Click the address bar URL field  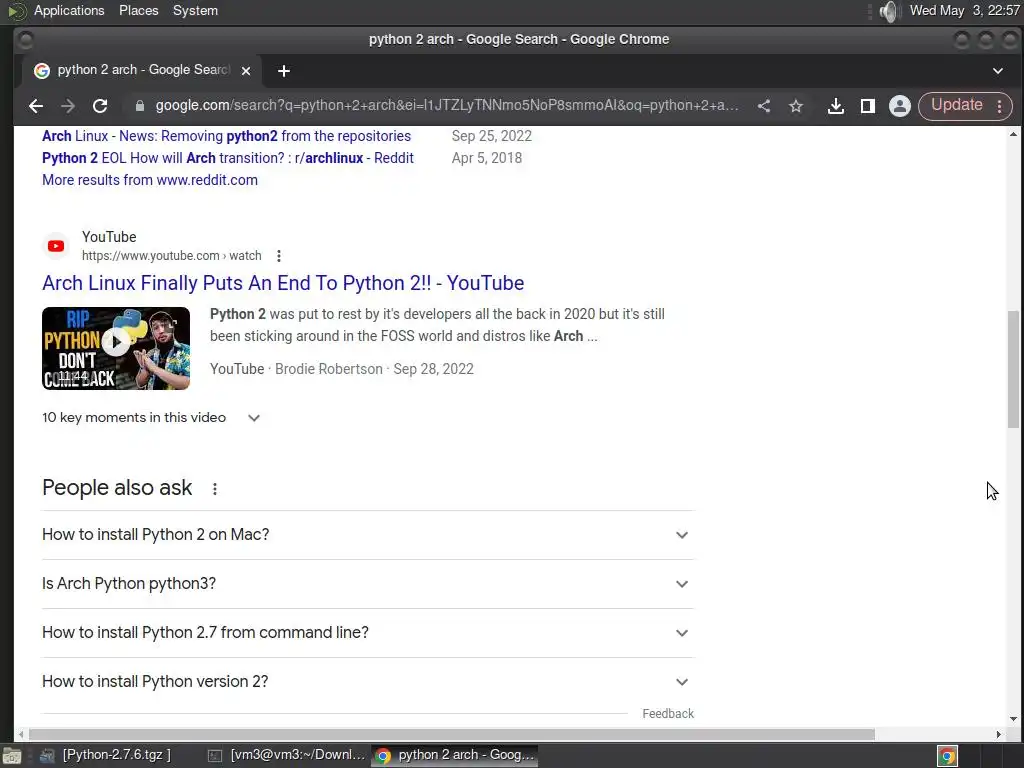click(447, 106)
